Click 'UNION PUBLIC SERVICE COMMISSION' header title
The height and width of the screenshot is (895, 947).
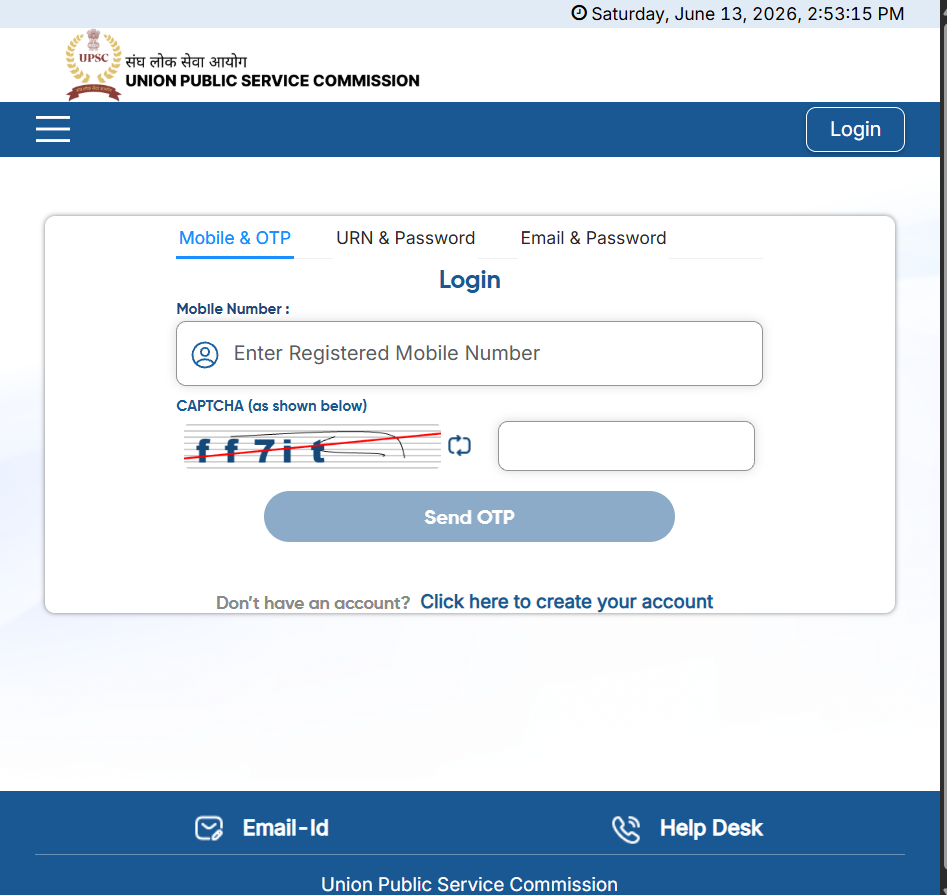pos(272,81)
